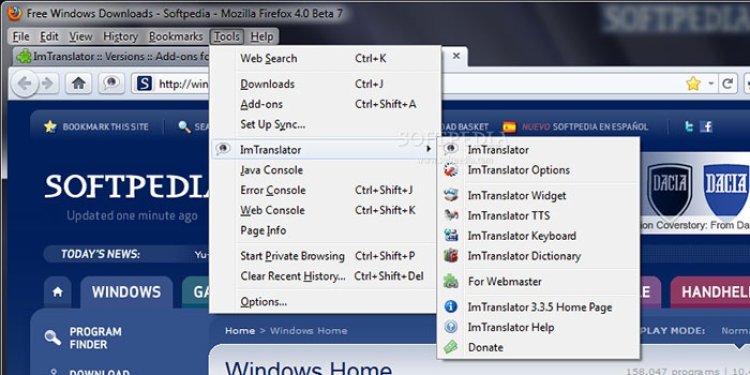The image size is (750, 375).
Task: Expand the ImTranslator submenu arrow
Action: click(x=429, y=149)
